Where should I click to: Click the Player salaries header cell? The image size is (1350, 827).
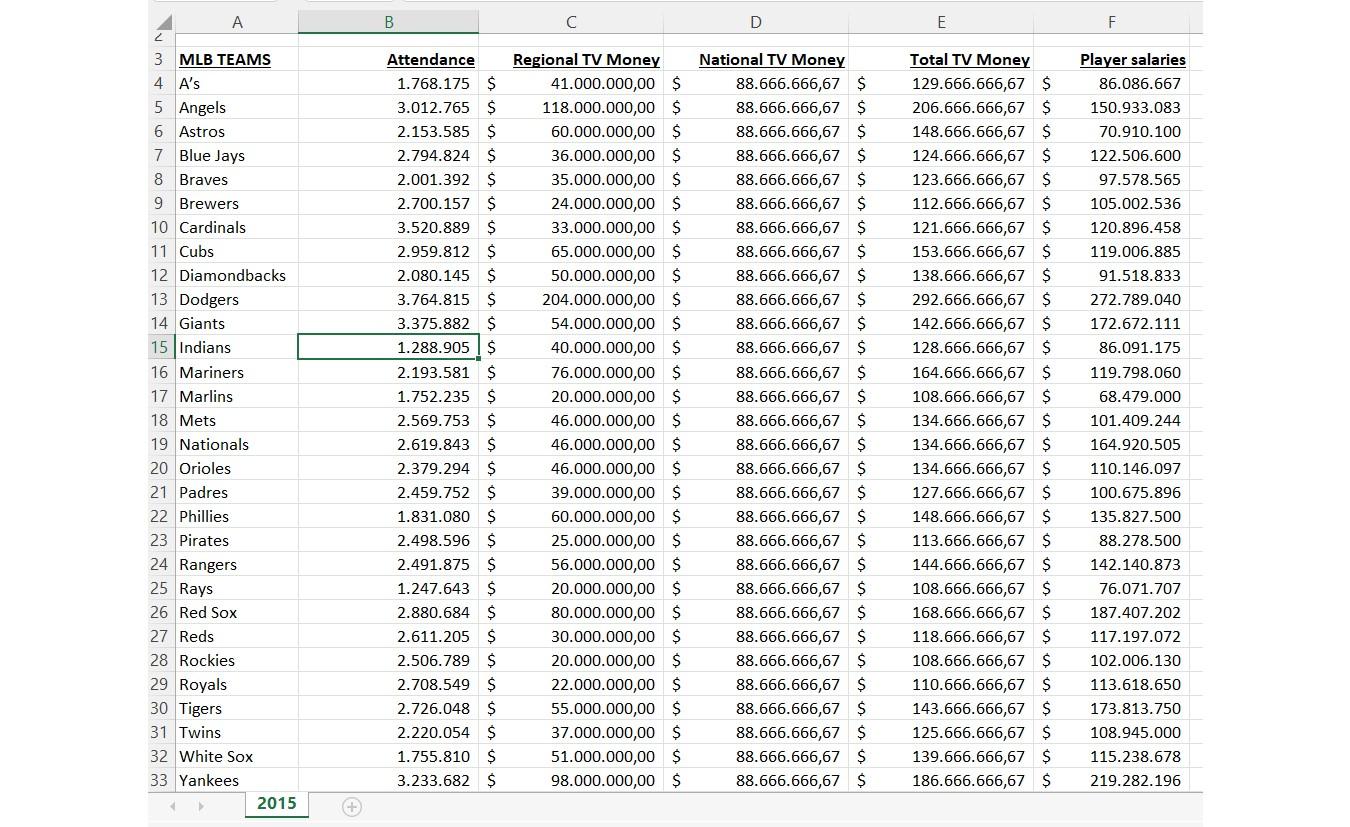tap(1133, 59)
